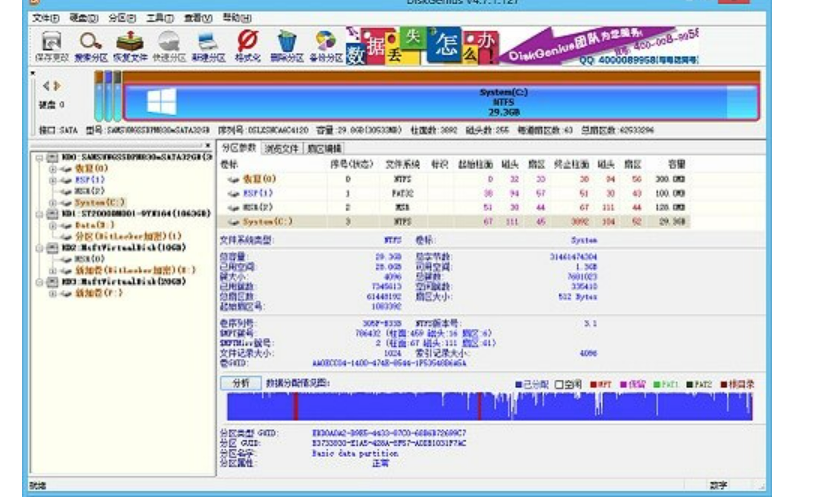This screenshot has width=813, height=500.
Task: Expand the Data(D:) partition node
Action: [53, 225]
